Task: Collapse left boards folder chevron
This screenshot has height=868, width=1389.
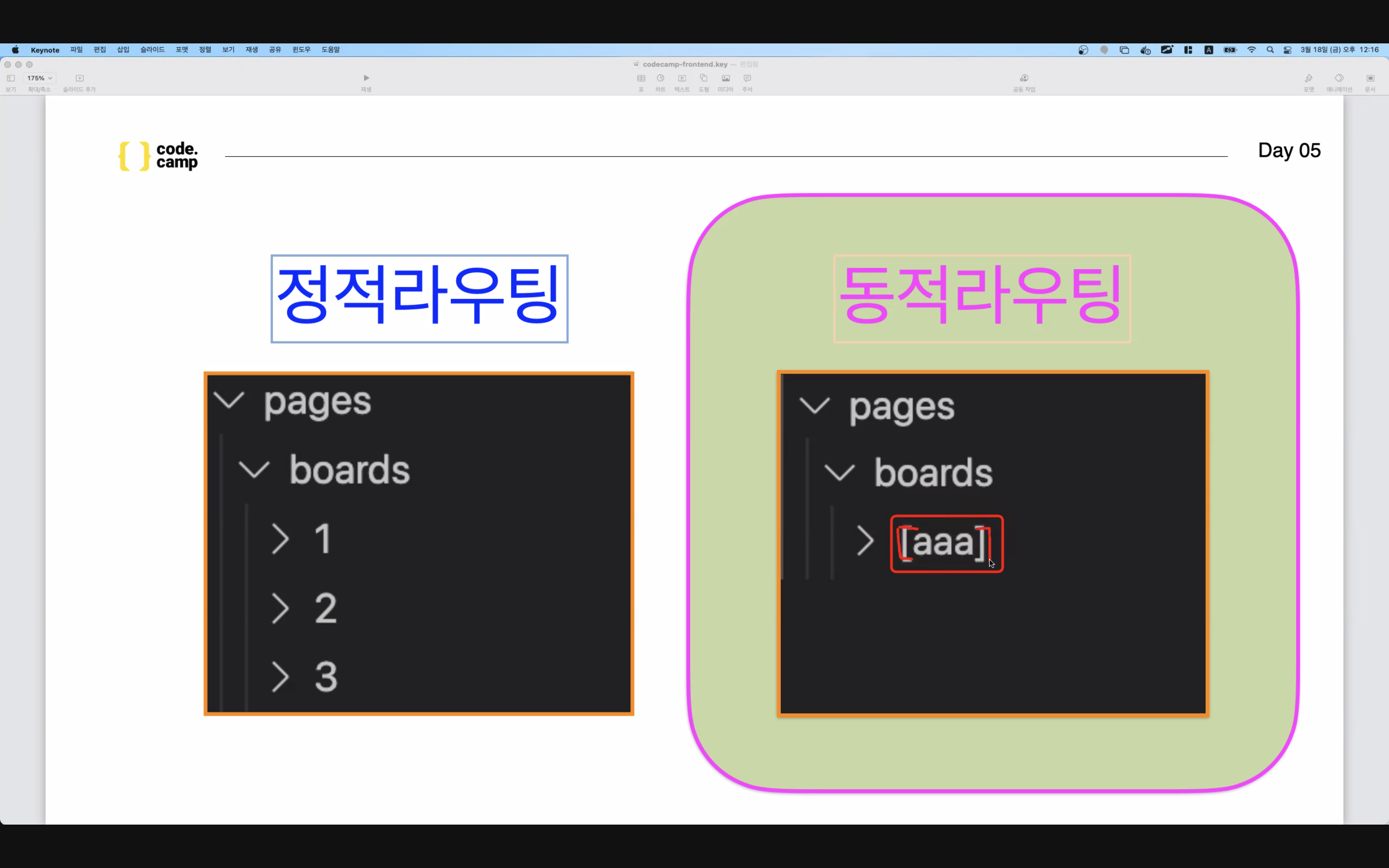Action: [254, 469]
